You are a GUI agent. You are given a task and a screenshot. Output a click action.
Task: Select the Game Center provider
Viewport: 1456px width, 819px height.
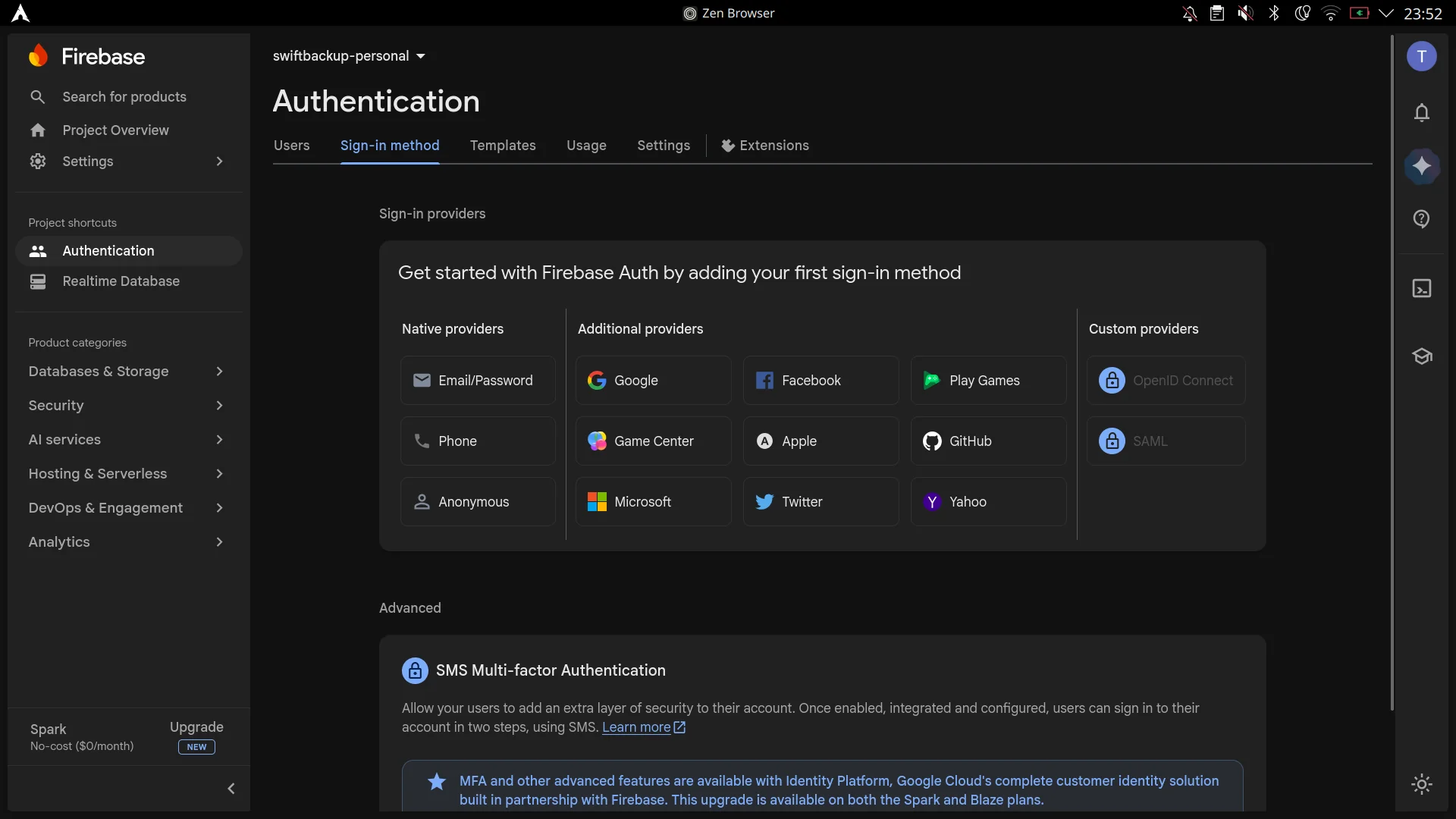tap(654, 441)
